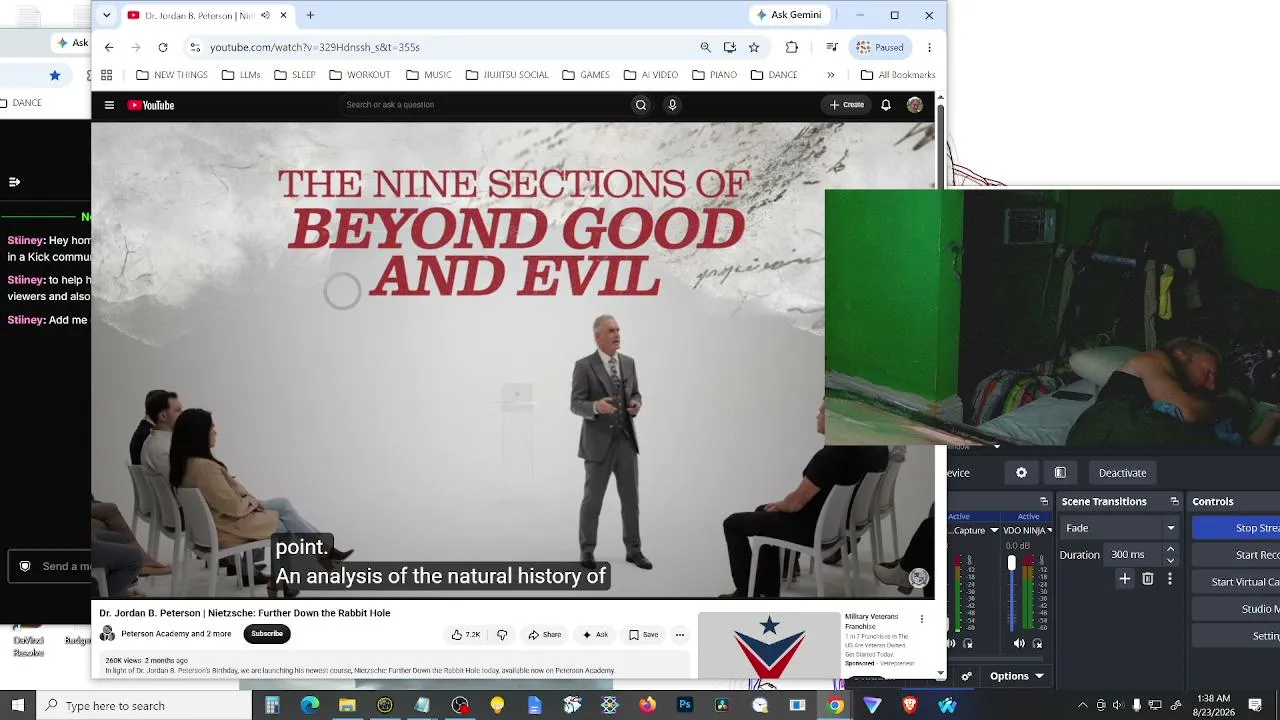The width and height of the screenshot is (1280, 720).
Task: Open the Windows Start menu
Action: coord(18,706)
